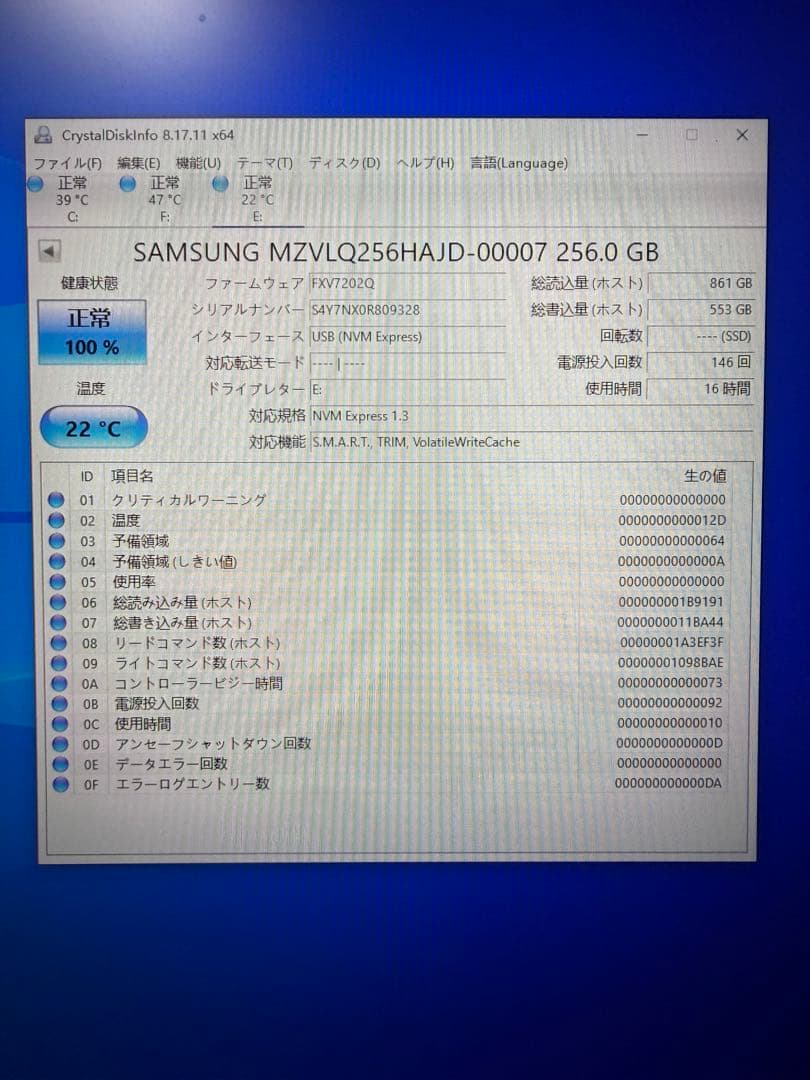The height and width of the screenshot is (1080, 810).
Task: Click the status icon for row 01 クリティカルワーニング
Action: coord(56,500)
